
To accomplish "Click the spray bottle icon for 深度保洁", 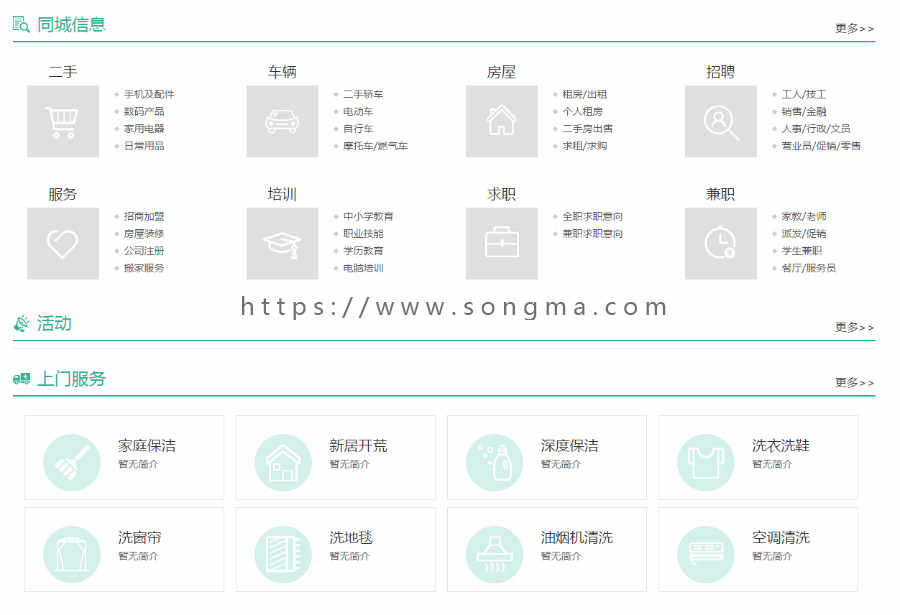I will (494, 462).
